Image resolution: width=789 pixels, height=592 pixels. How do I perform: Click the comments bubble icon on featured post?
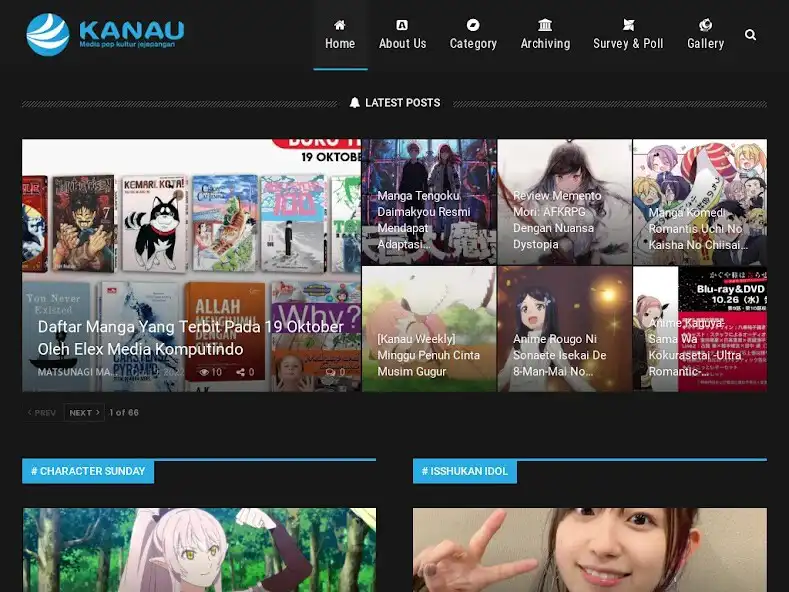coord(330,372)
